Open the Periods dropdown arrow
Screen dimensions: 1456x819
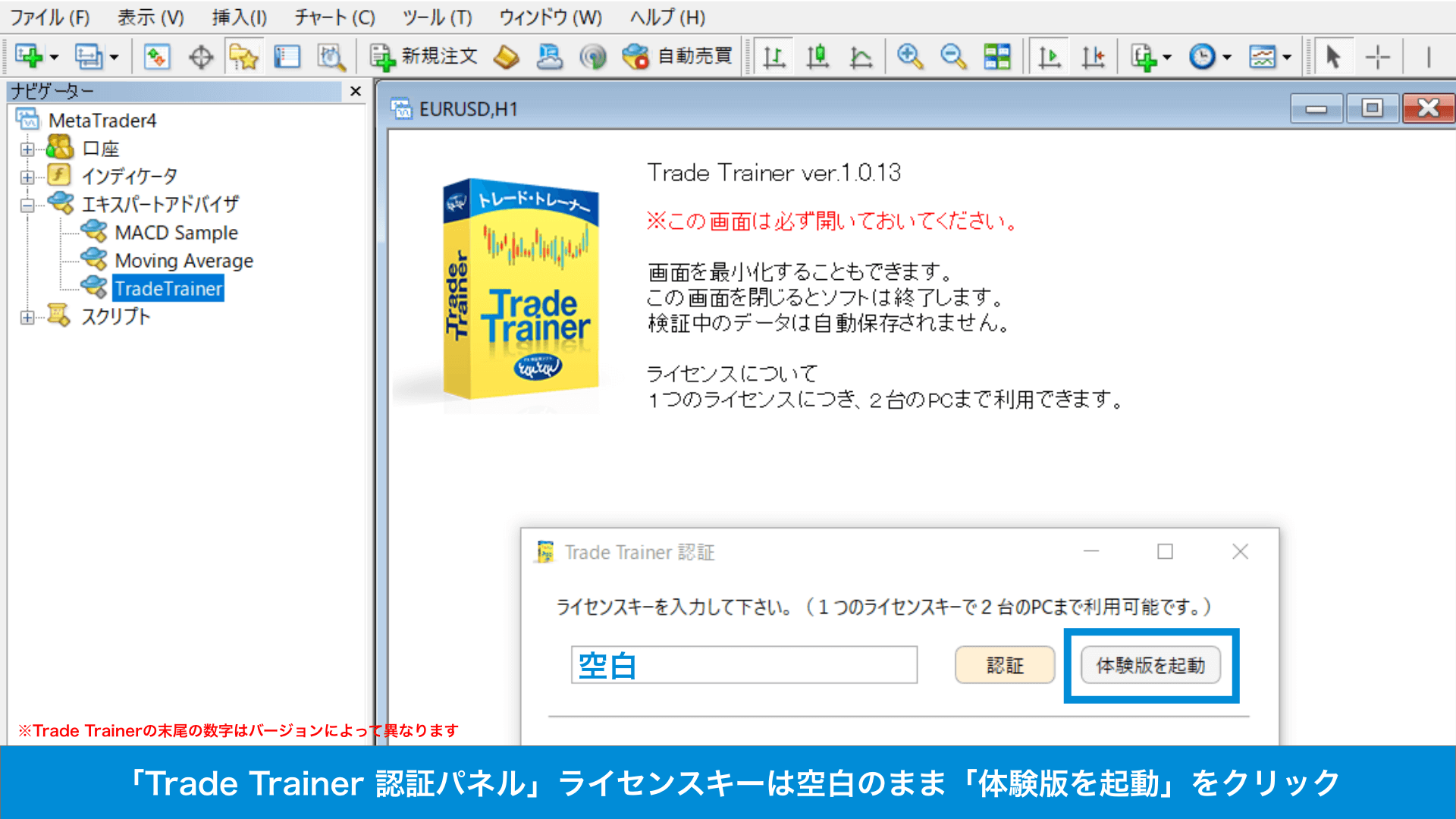pyautogui.click(x=1225, y=55)
